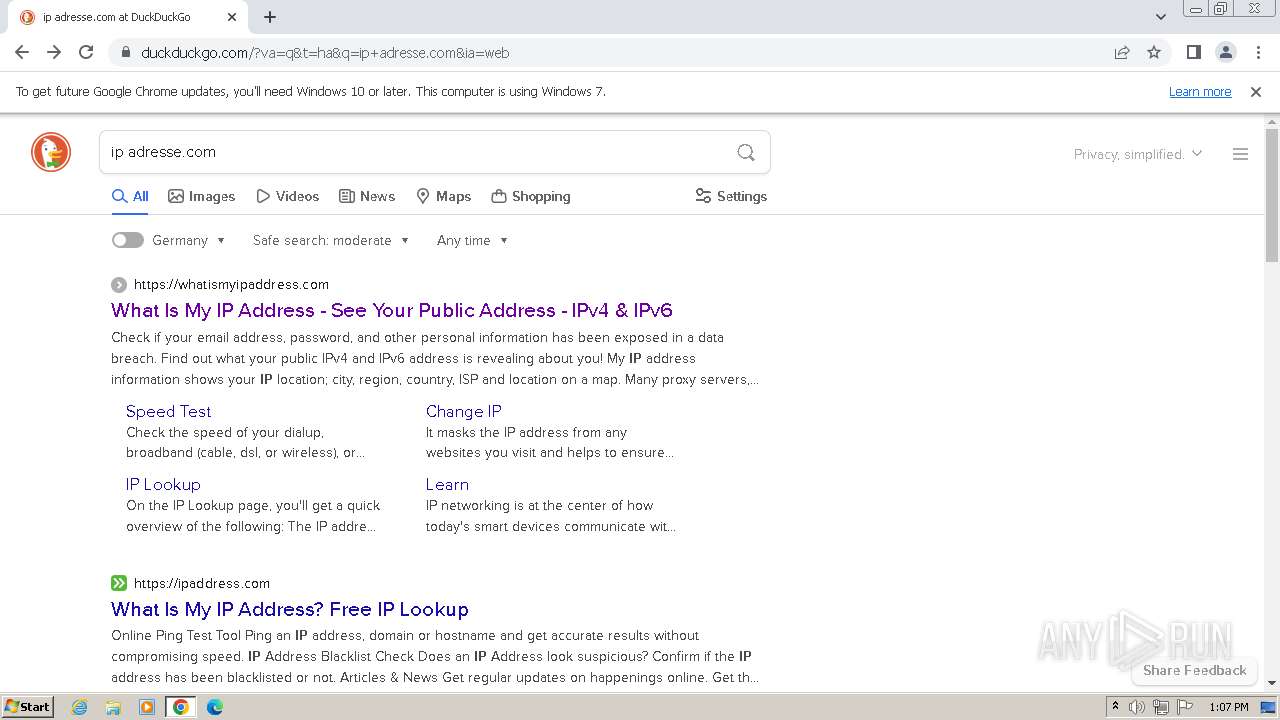The image size is (1280, 720).
Task: Expand the 'Privacy, simplified.' dropdown
Action: pyautogui.click(x=1138, y=154)
